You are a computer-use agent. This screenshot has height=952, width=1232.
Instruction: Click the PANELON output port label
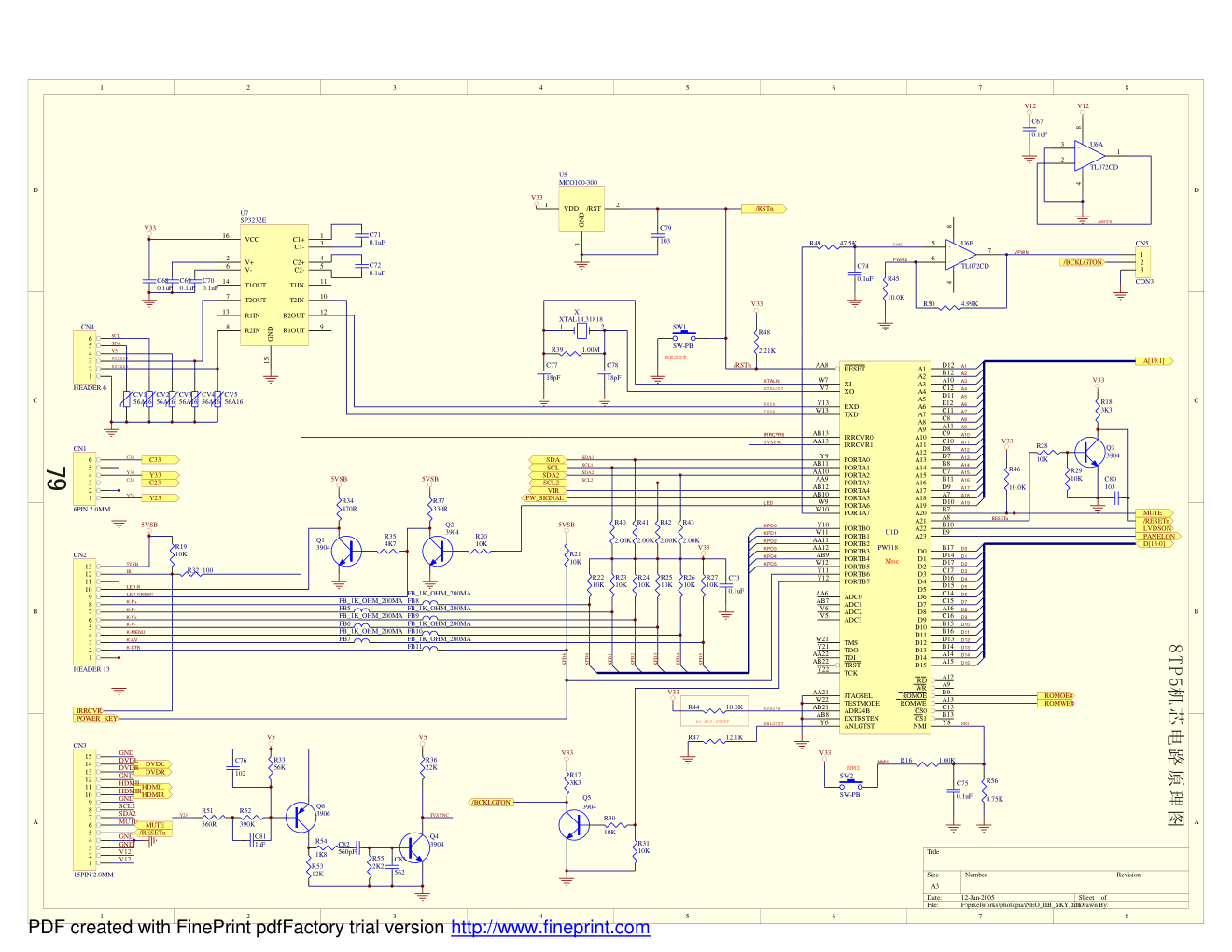tap(1158, 537)
